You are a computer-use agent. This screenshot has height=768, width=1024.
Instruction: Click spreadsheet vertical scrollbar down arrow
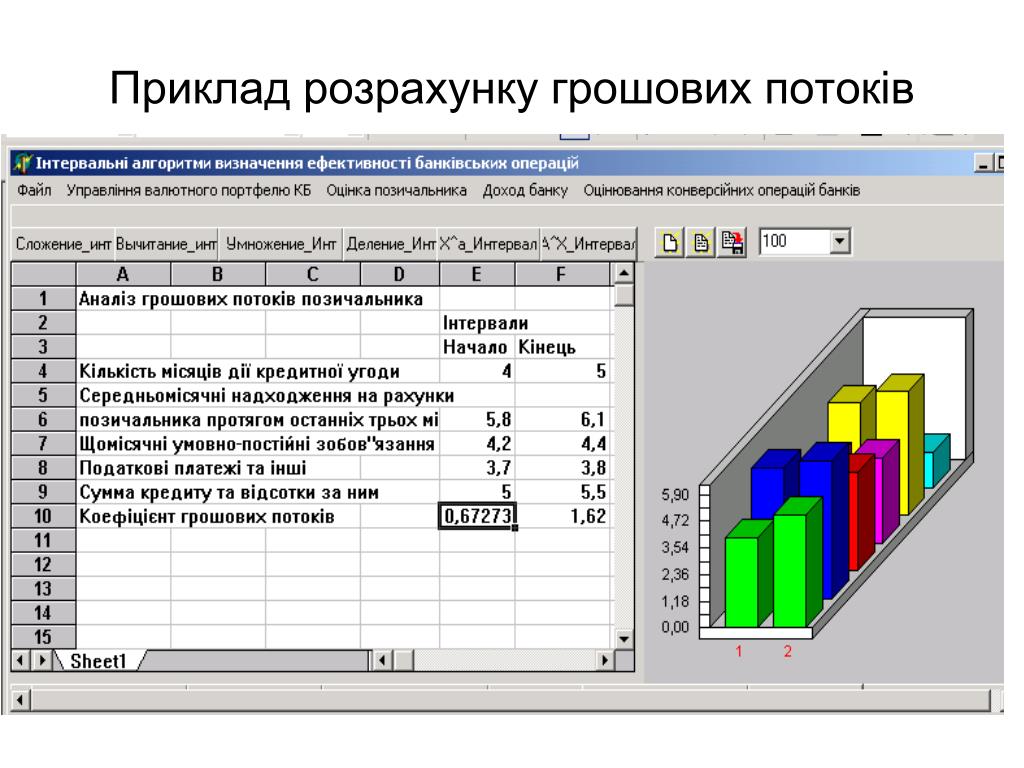coord(624,639)
